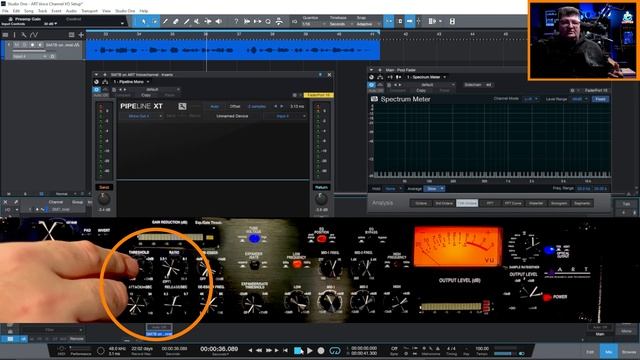
Task: Toggle Solo on the audio track
Action: pos(24,45)
